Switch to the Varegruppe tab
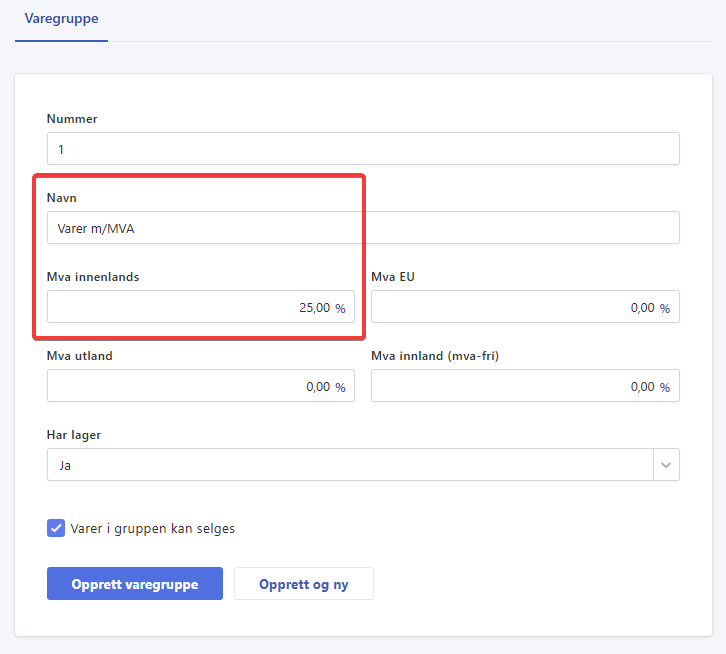Screen dimensions: 726x654 coord(61,19)
